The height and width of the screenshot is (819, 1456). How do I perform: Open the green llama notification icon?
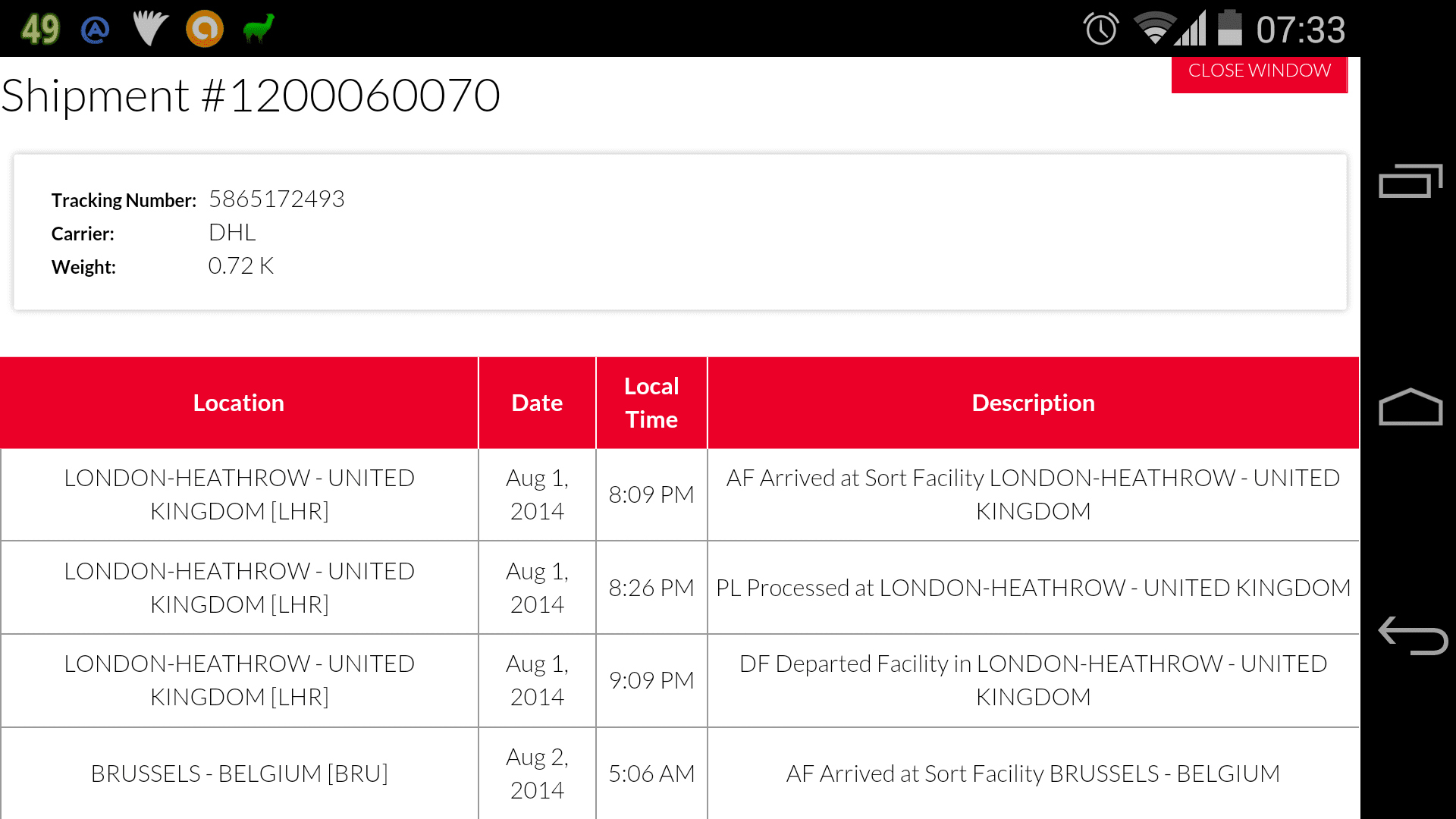click(x=258, y=29)
